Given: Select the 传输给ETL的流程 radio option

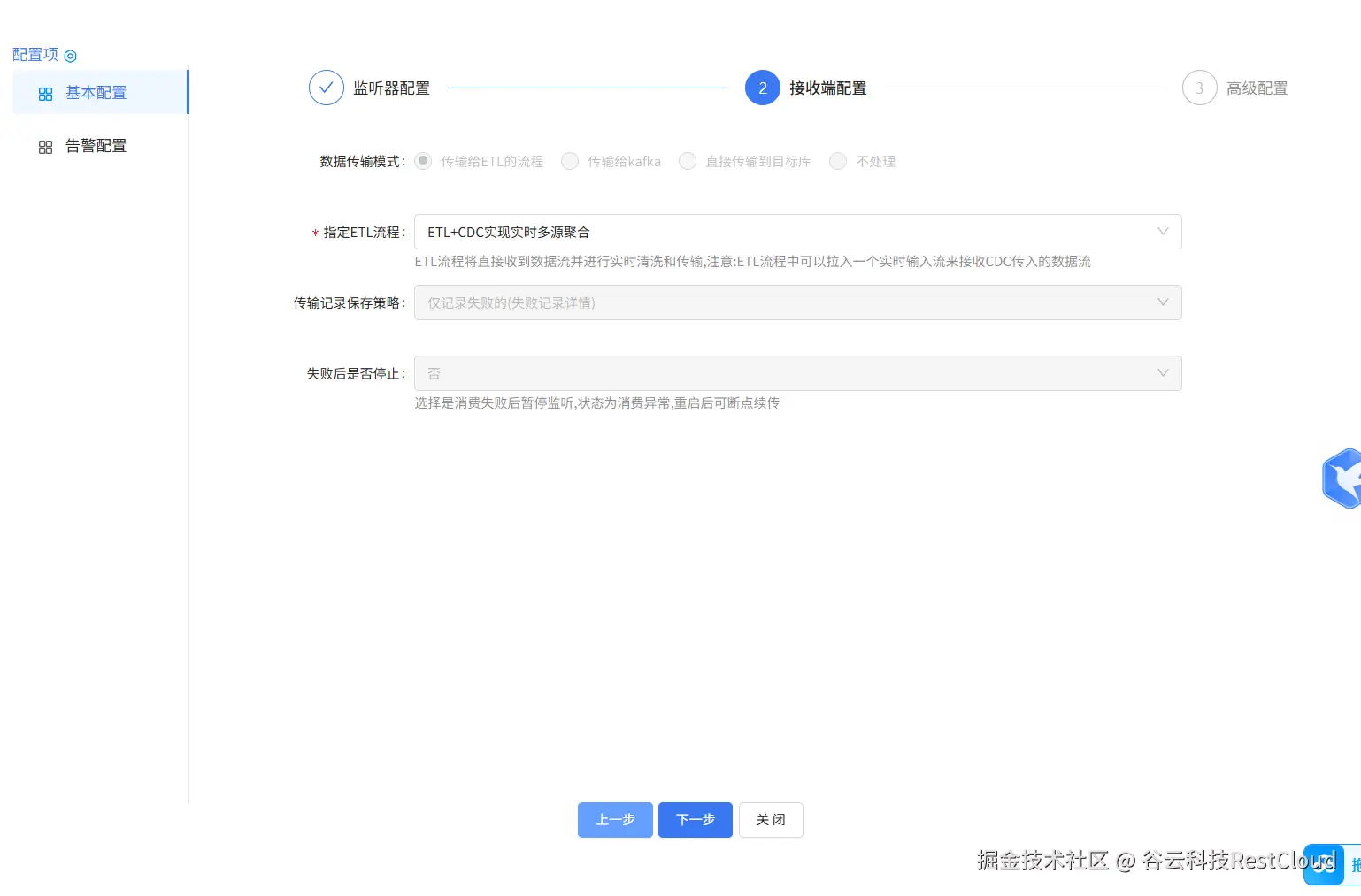Looking at the screenshot, I should (422, 161).
